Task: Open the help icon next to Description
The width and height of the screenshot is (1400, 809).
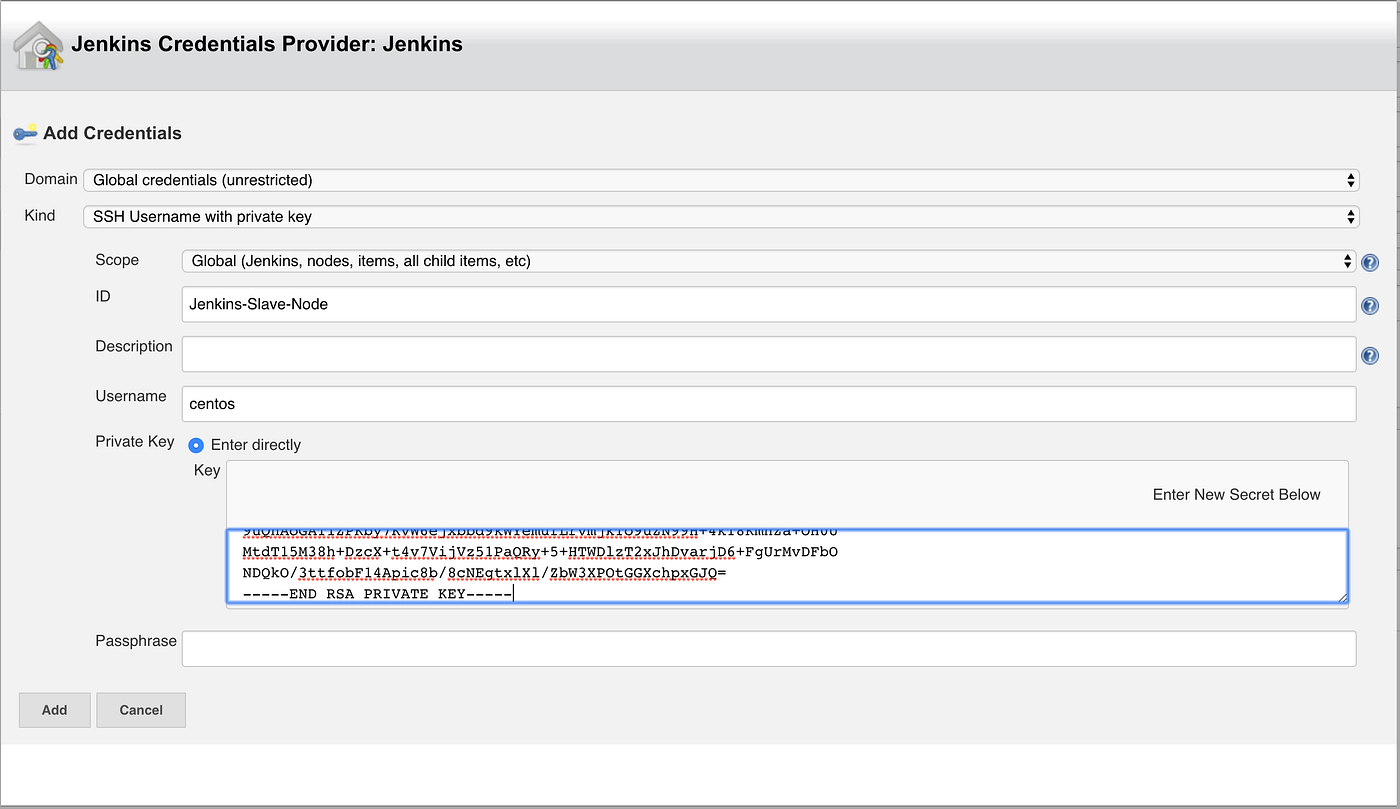Action: (x=1369, y=355)
